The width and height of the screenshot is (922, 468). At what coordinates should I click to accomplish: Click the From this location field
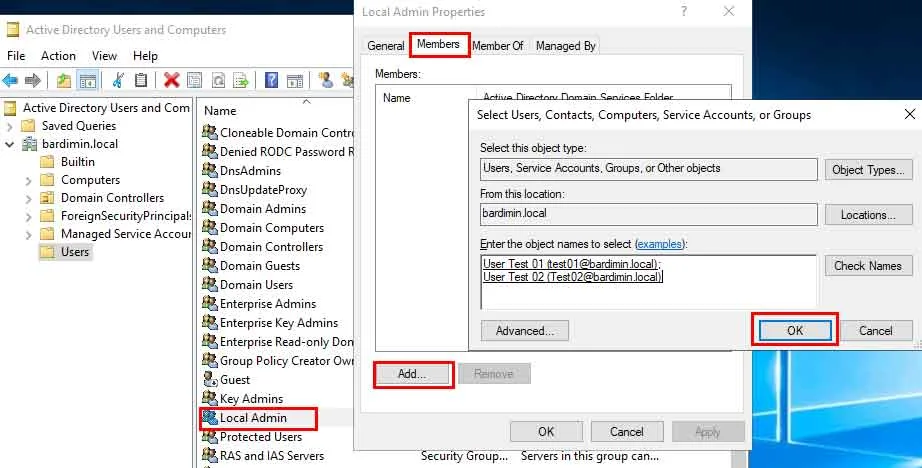point(649,215)
